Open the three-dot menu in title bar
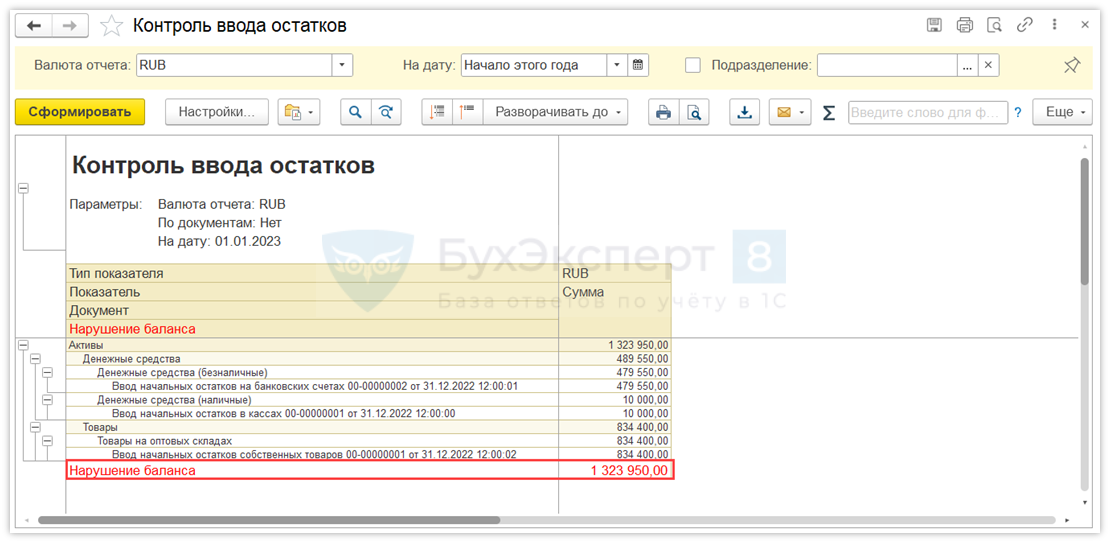The width and height of the screenshot is (1110, 543). pos(1055,25)
